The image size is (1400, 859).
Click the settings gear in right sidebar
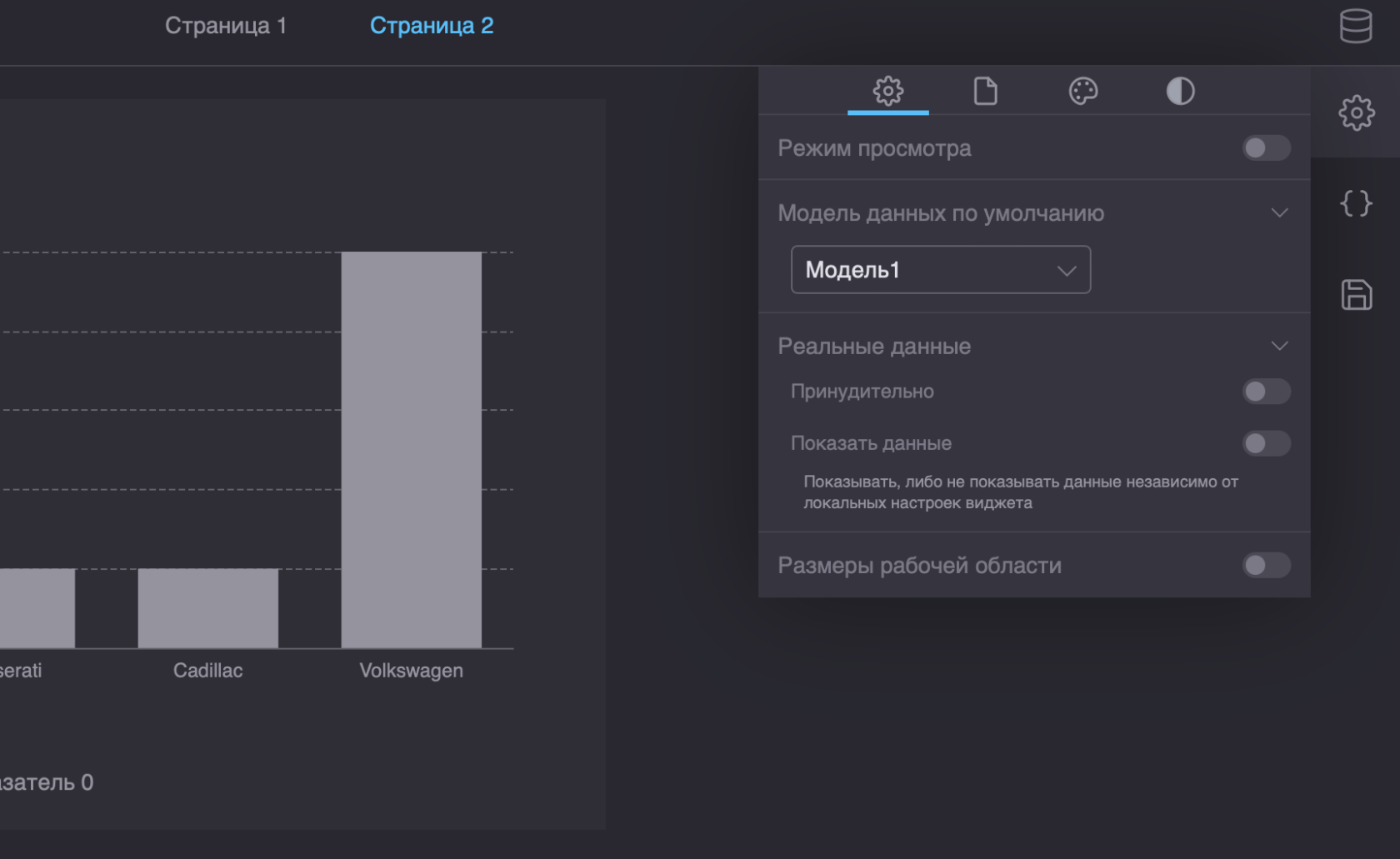(x=1356, y=112)
